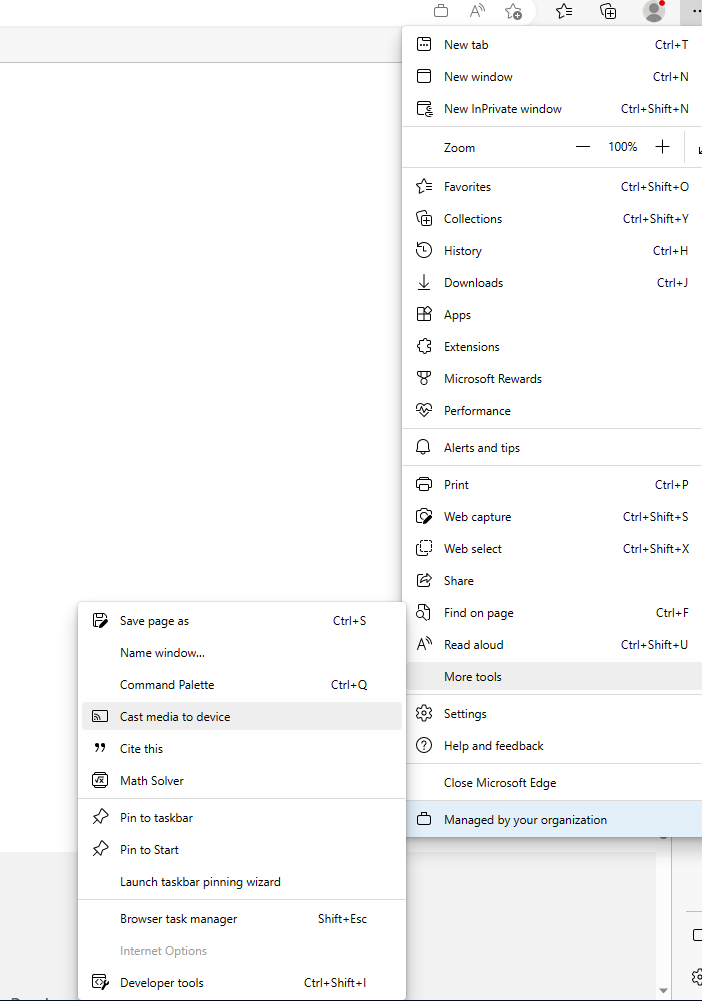The width and height of the screenshot is (702, 1001).
Task: Open Math Solver
Action: (x=242, y=780)
